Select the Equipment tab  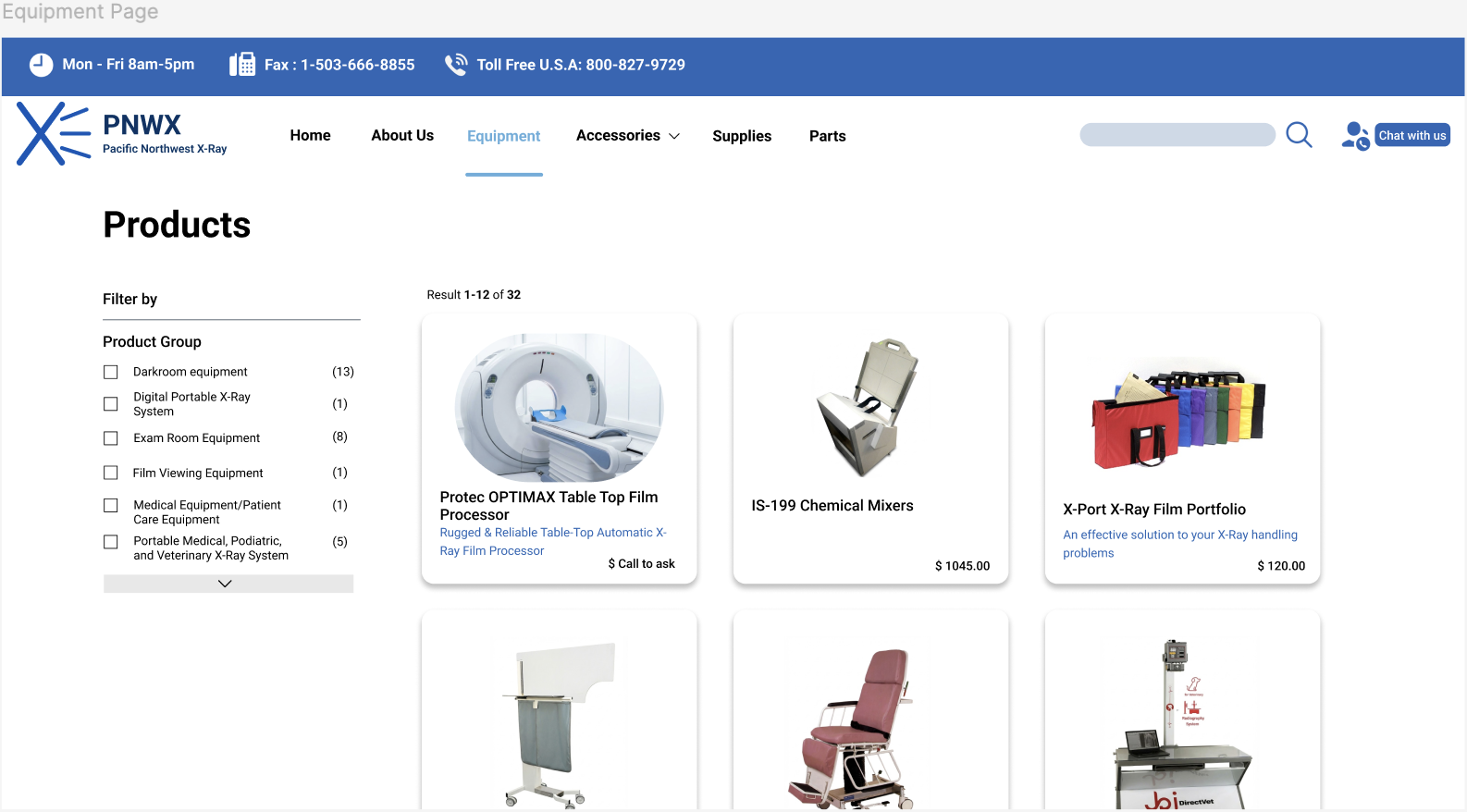[503, 136]
